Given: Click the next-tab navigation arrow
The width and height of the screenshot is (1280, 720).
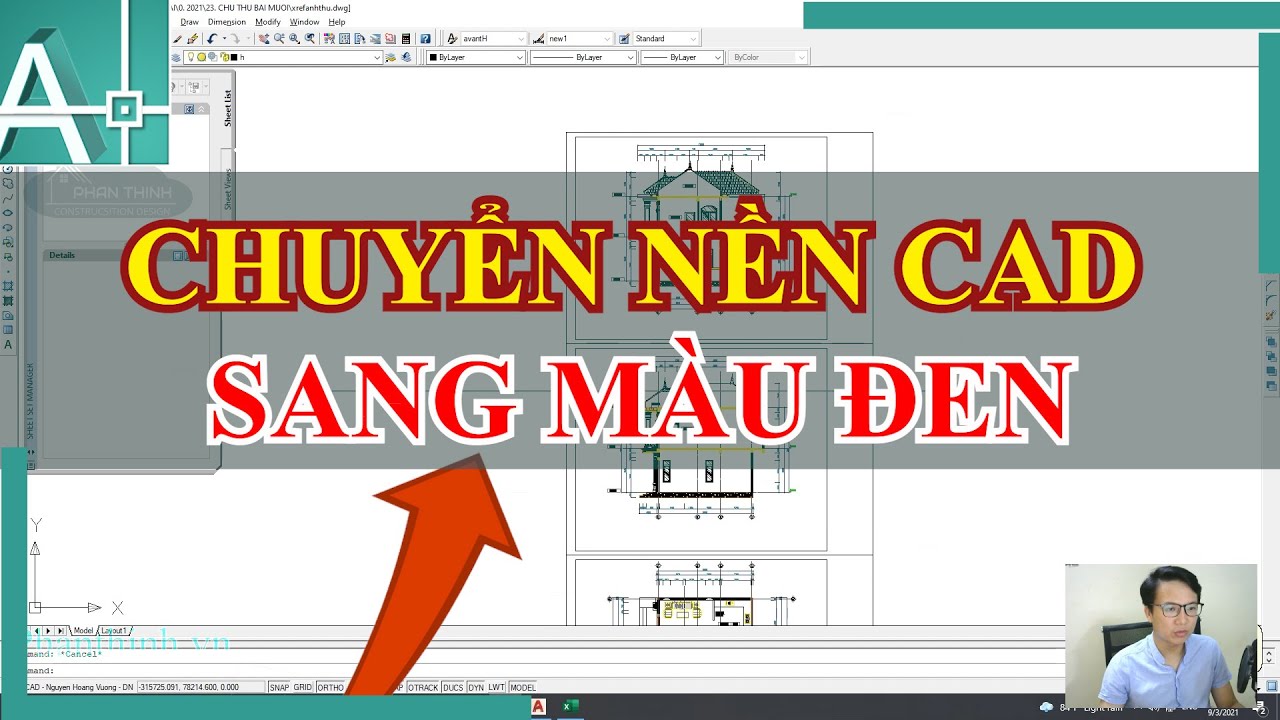Looking at the screenshot, I should coord(48,631).
